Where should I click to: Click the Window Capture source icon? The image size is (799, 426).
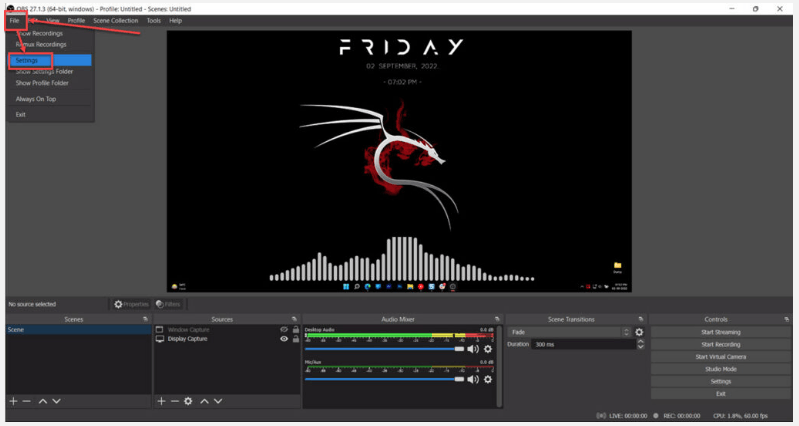159,330
